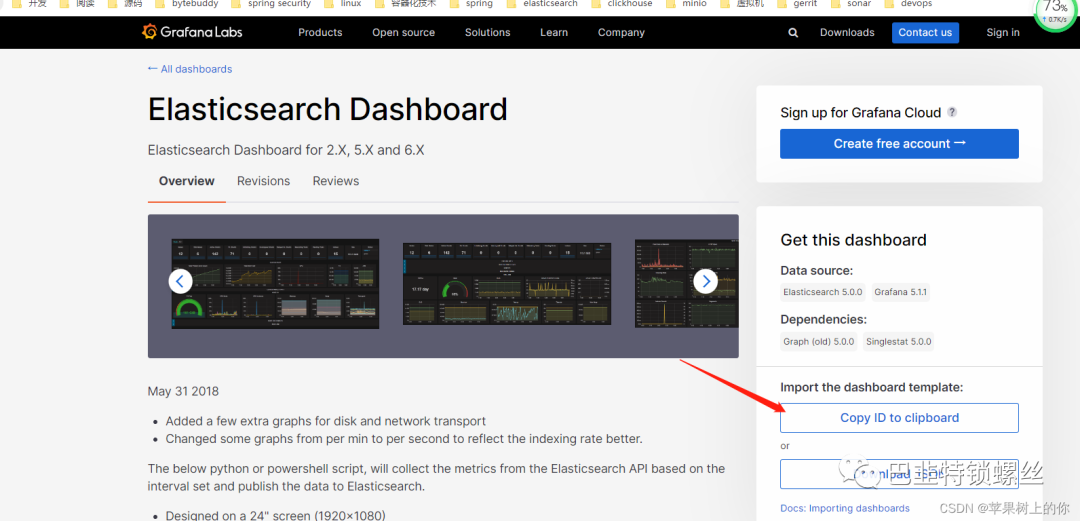
Task: Click the Elasticsearch Dashboard page heading
Action: [328, 110]
